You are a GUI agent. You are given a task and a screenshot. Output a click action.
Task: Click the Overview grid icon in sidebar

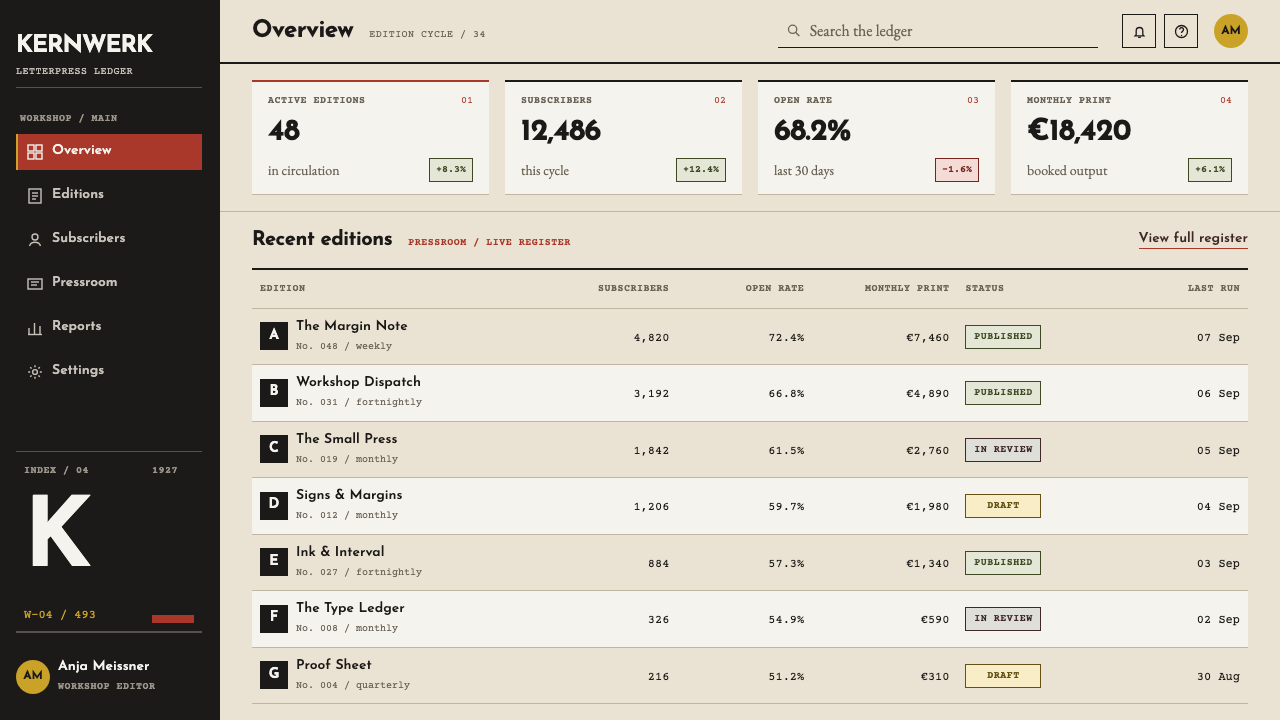pyautogui.click(x=35, y=152)
